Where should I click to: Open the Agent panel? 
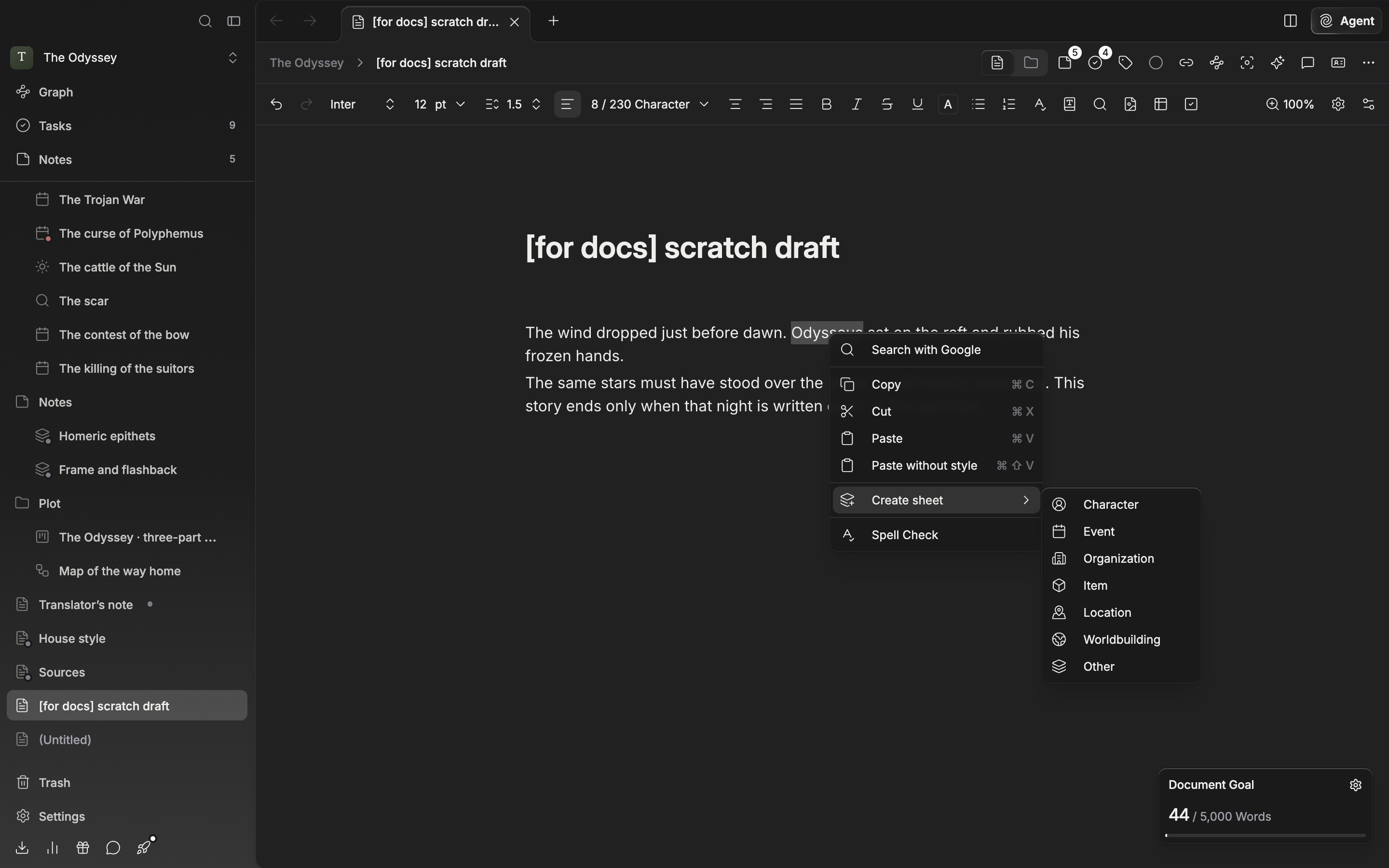pos(1346,21)
